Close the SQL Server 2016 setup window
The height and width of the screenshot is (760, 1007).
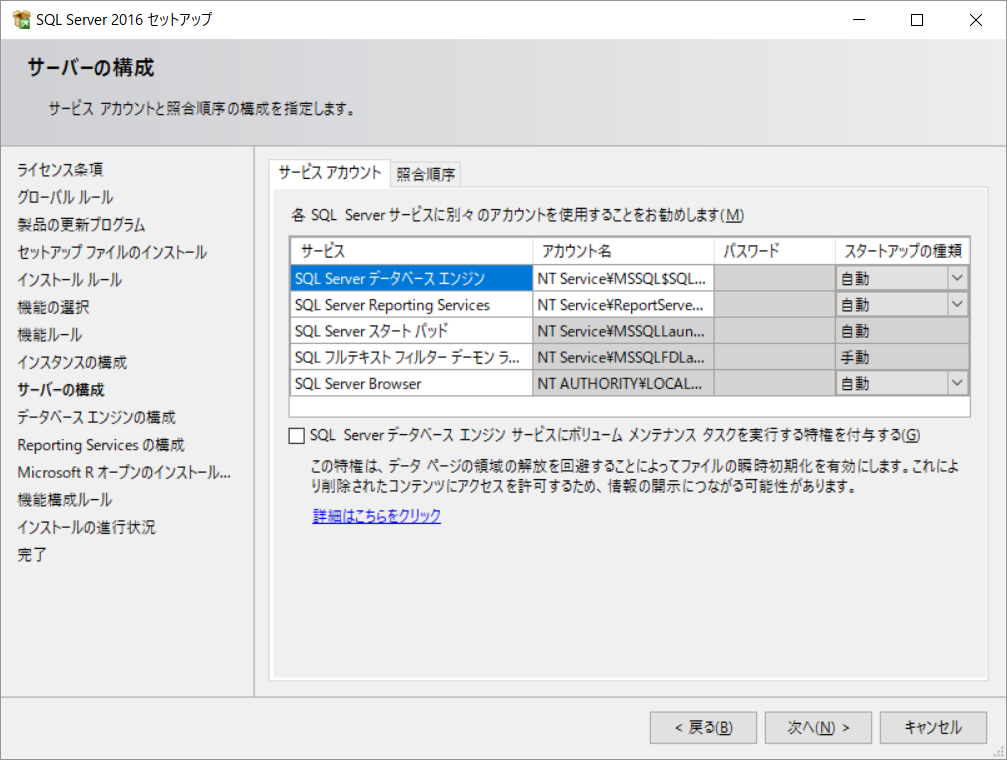click(976, 20)
